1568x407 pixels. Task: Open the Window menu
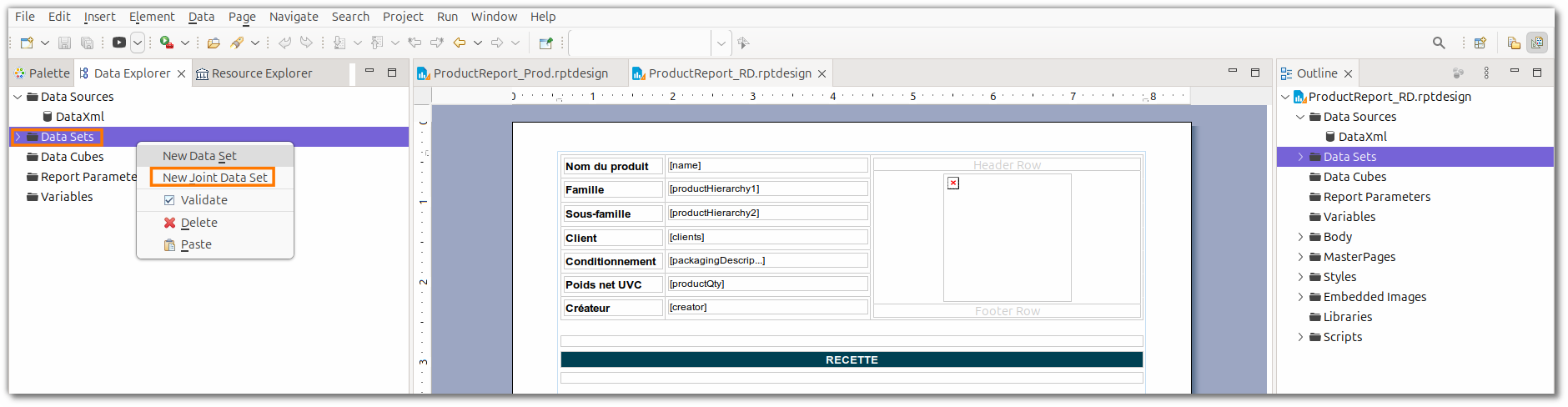[x=494, y=17]
